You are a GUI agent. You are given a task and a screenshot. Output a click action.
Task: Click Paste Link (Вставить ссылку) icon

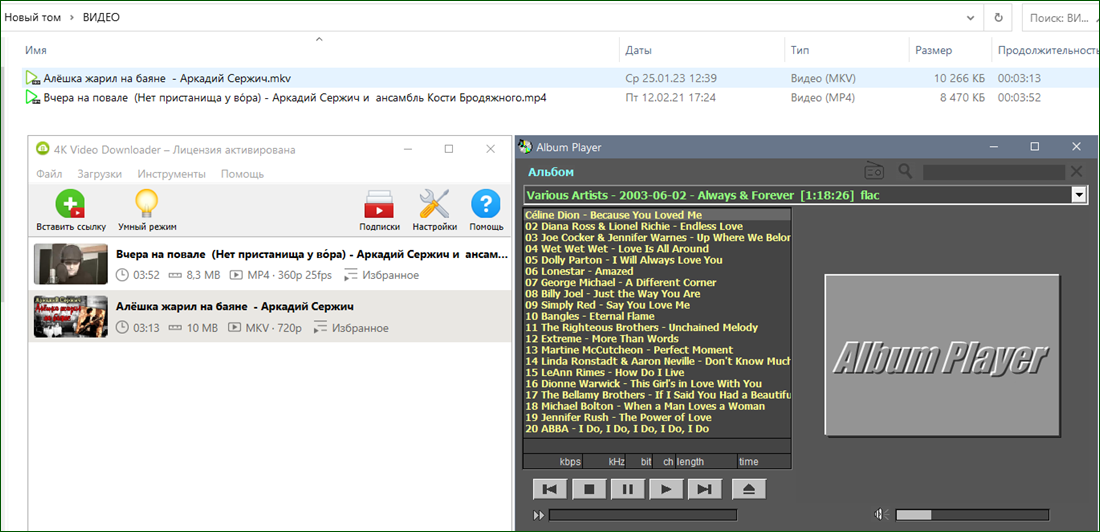coord(70,205)
